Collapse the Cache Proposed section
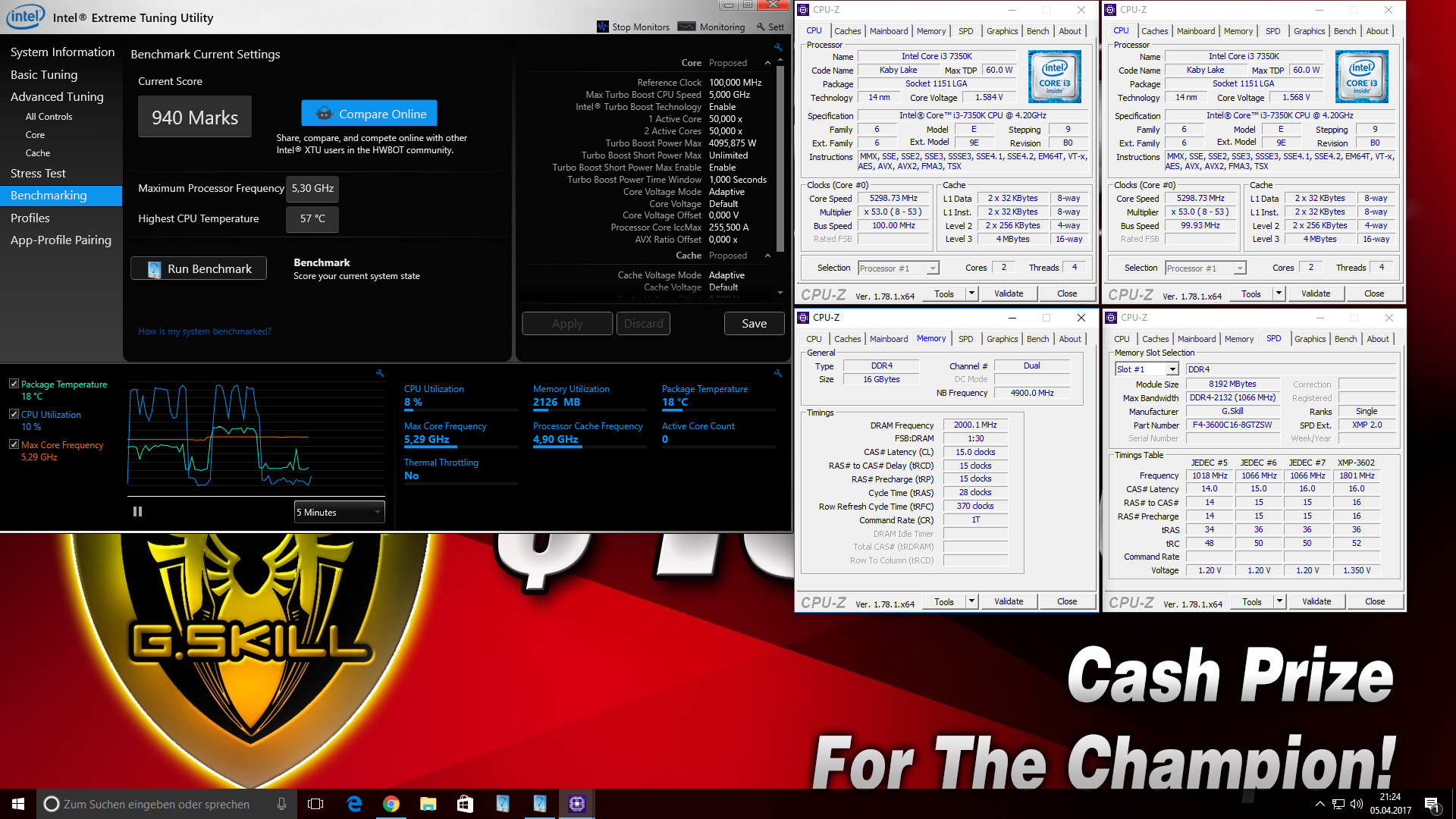The height and width of the screenshot is (819, 1456). 767,256
